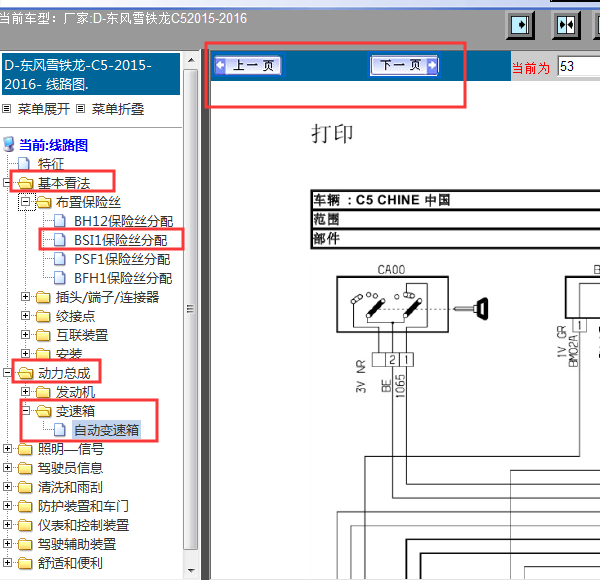The width and height of the screenshot is (600, 580).
Task: Select the 动力总成 folder label
Action: (64, 373)
